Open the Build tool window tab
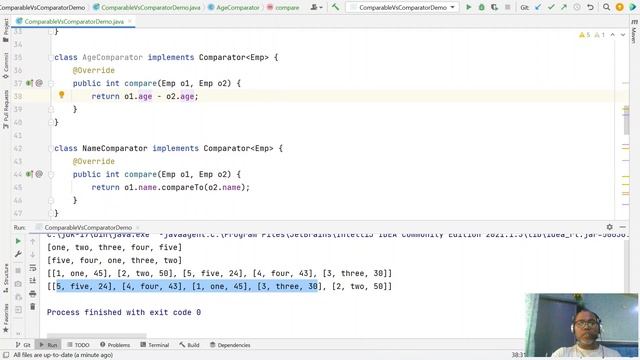The height and width of the screenshot is (360, 640). [189, 345]
